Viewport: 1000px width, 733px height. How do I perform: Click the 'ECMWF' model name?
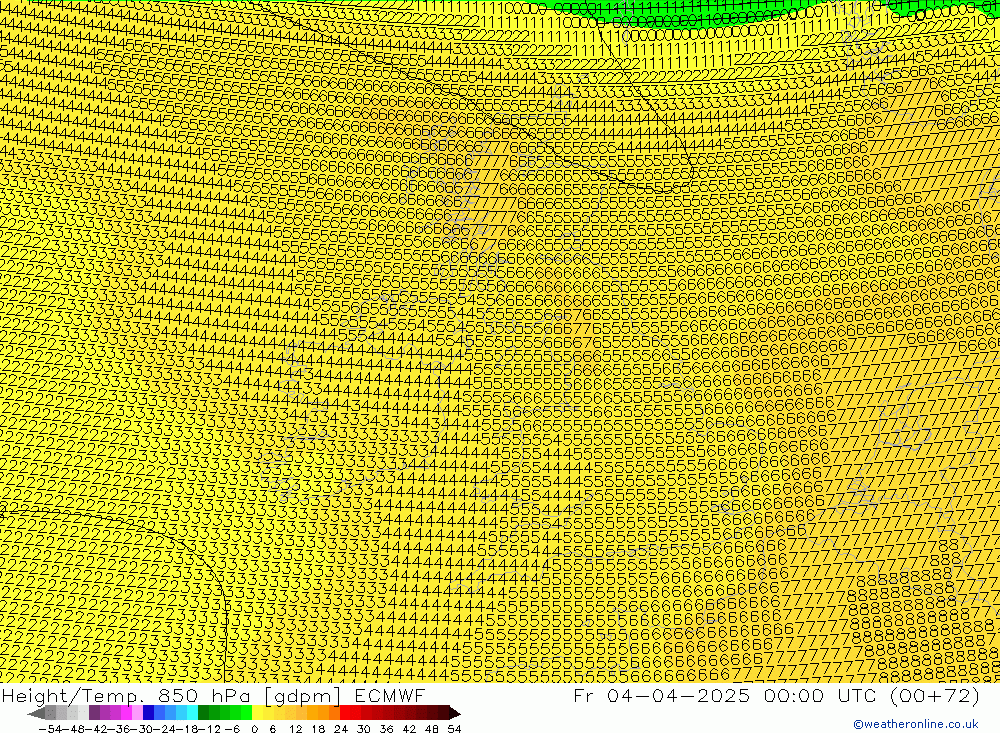[390, 695]
